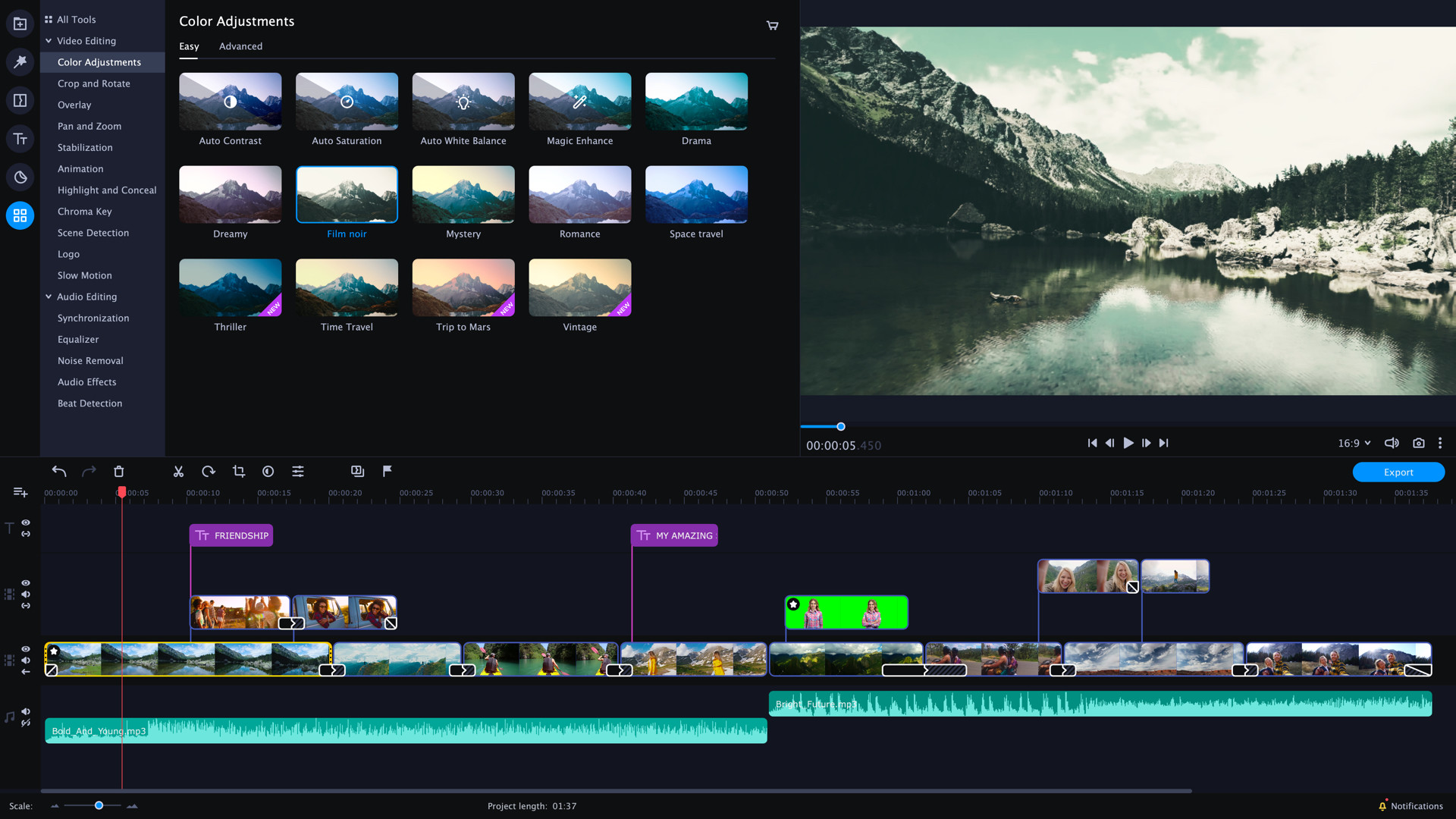This screenshot has height=819, width=1456.
Task: Click the camera snapshot icon under the preview
Action: pyautogui.click(x=1419, y=443)
